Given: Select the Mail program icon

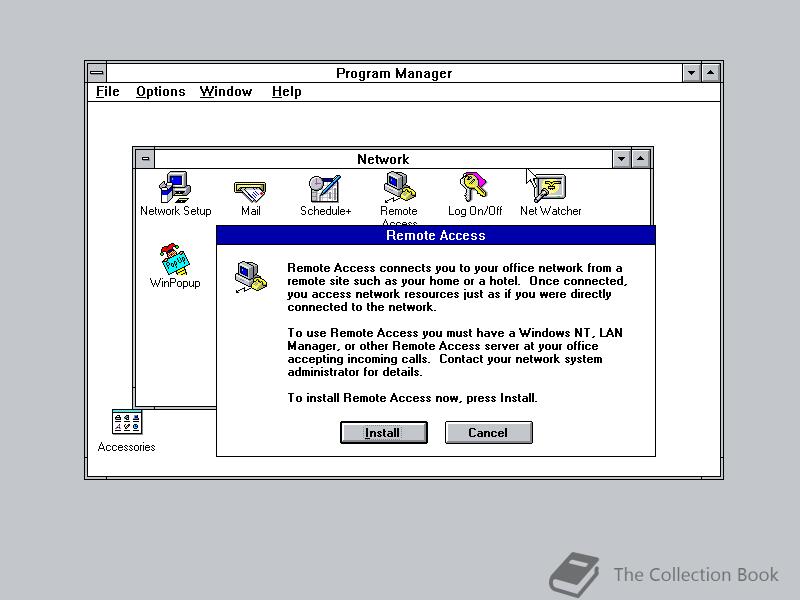Looking at the screenshot, I should [250, 191].
